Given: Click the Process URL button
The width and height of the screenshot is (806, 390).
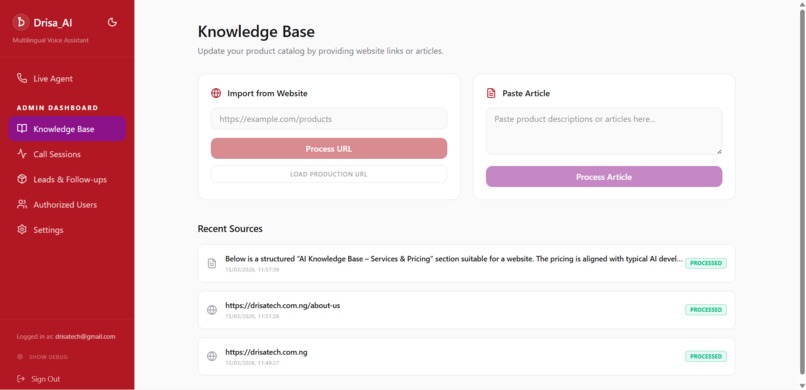Looking at the screenshot, I should [x=329, y=148].
